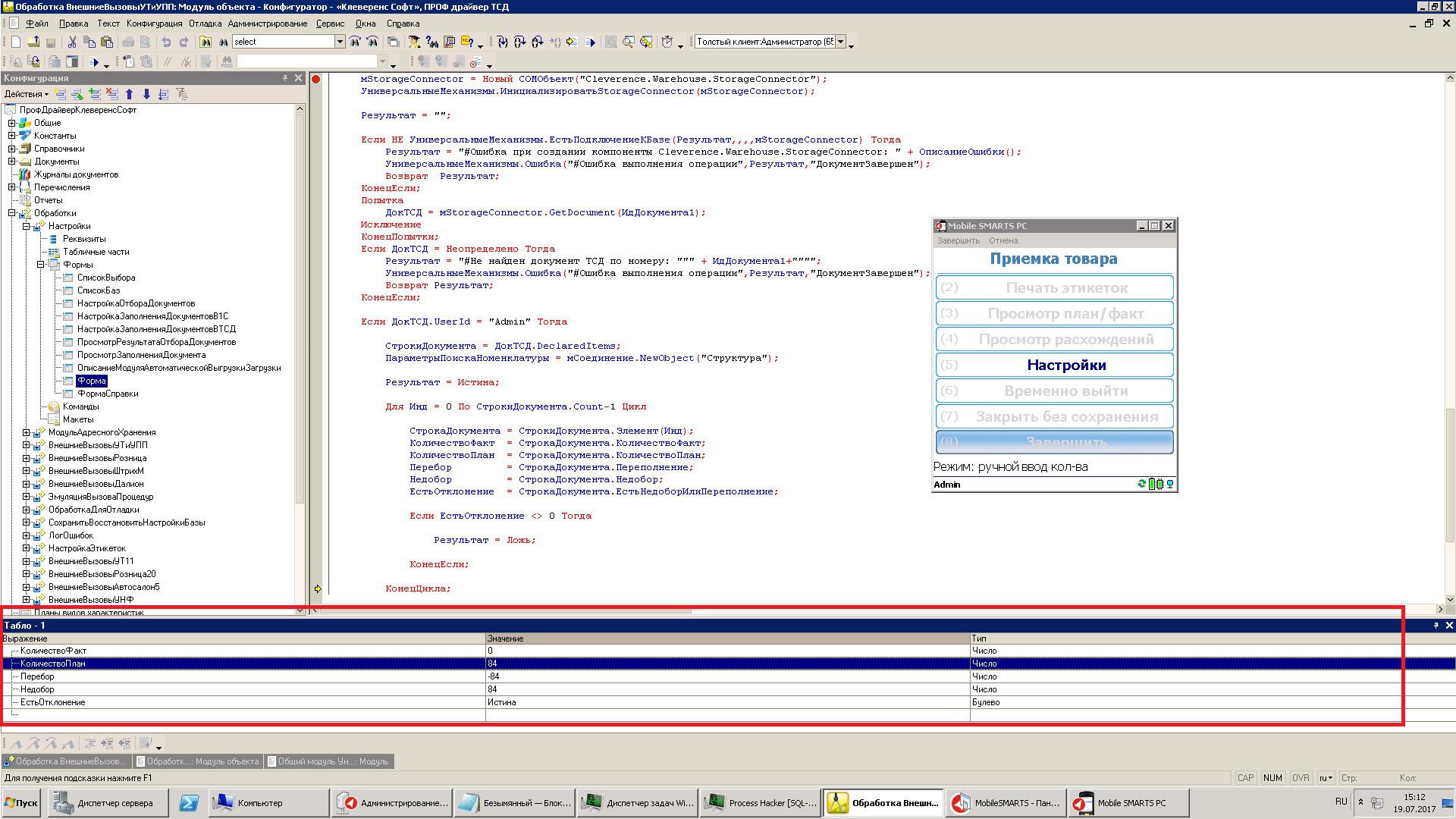Click Временно выйти button in Mobile SMARTS
This screenshot has width=1456, height=819.
tap(1055, 391)
